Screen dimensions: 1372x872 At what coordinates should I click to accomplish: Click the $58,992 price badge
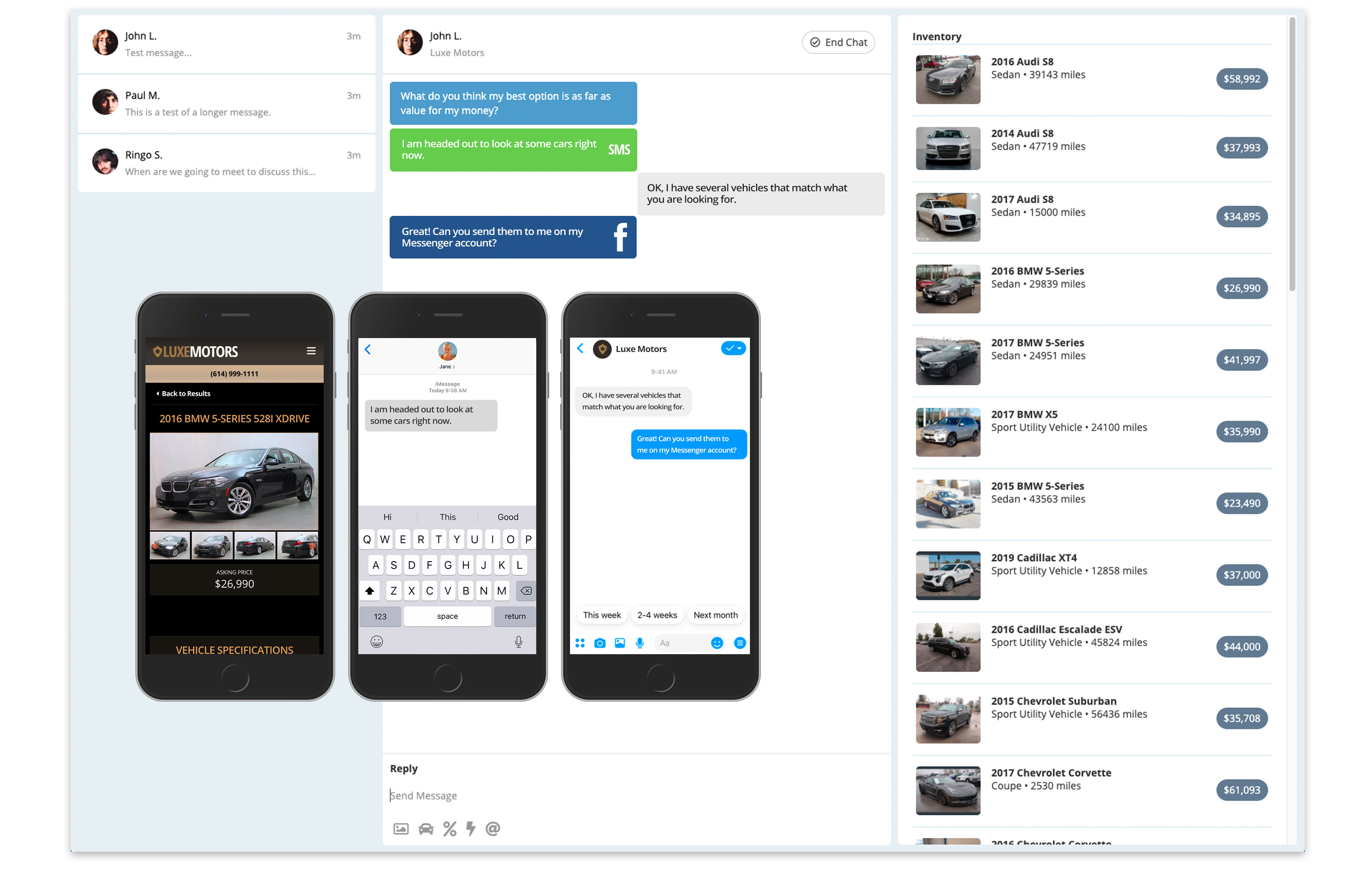(x=1242, y=79)
